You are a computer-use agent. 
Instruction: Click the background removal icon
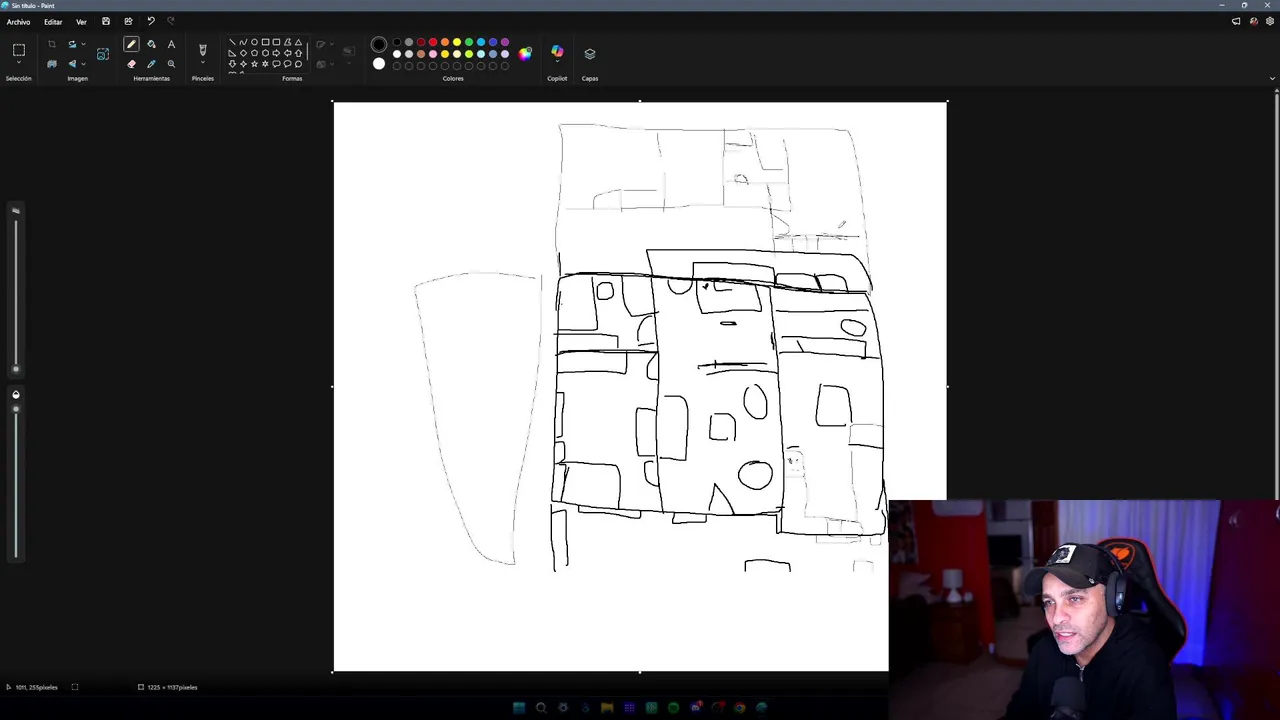pyautogui.click(x=52, y=64)
